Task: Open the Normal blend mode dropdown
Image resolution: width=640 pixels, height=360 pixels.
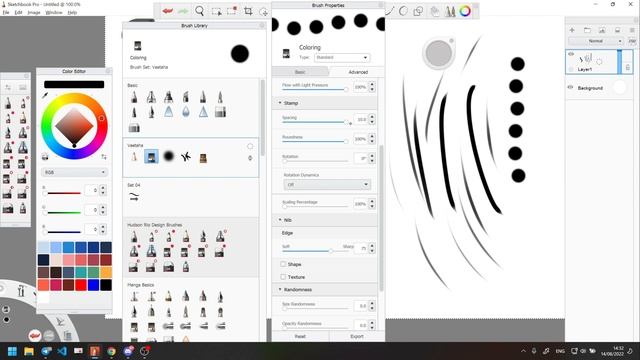Action: tap(596, 41)
